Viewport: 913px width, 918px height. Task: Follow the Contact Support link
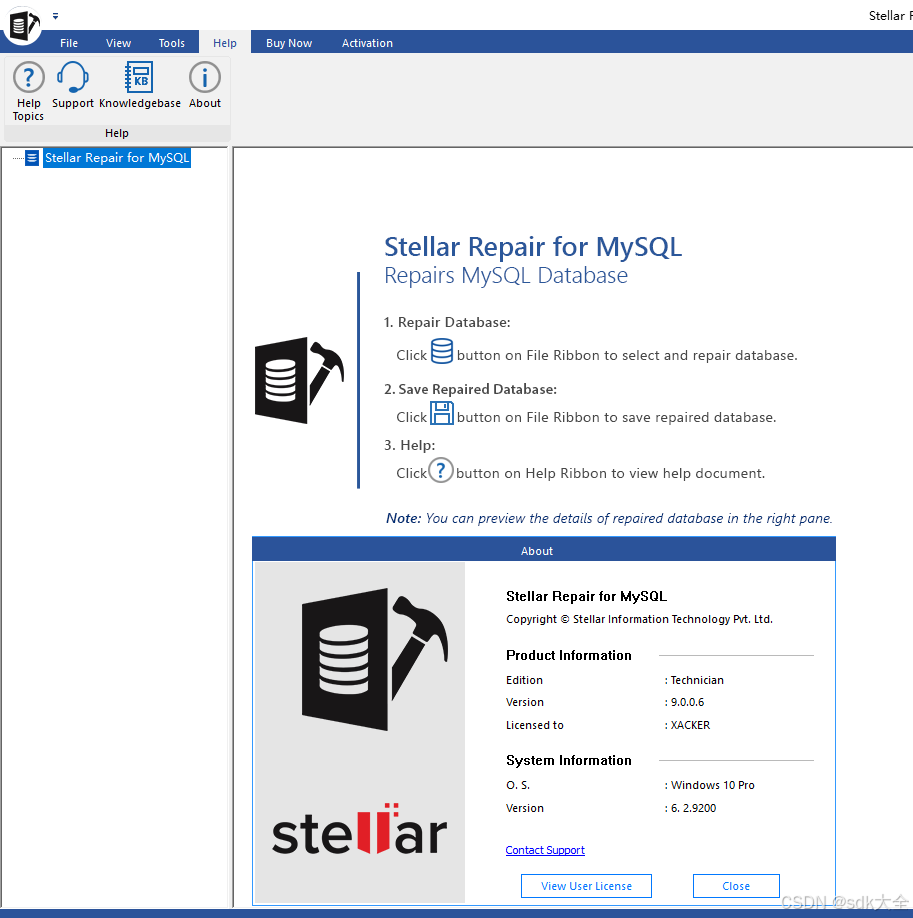pyautogui.click(x=545, y=850)
